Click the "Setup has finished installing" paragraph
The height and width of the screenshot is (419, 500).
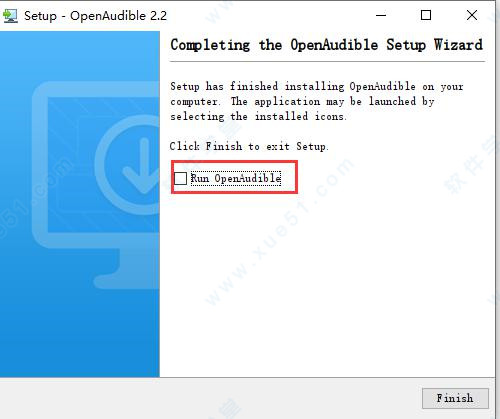click(x=317, y=101)
